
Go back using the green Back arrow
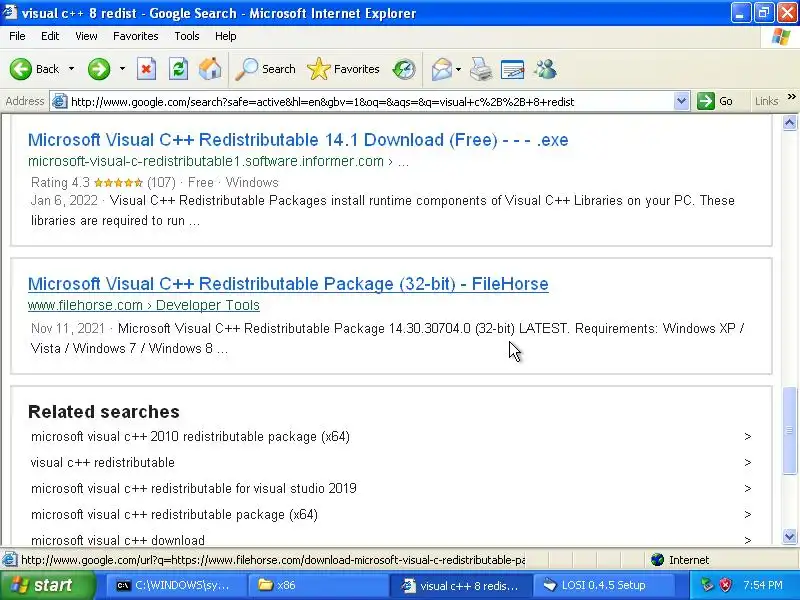pos(34,69)
